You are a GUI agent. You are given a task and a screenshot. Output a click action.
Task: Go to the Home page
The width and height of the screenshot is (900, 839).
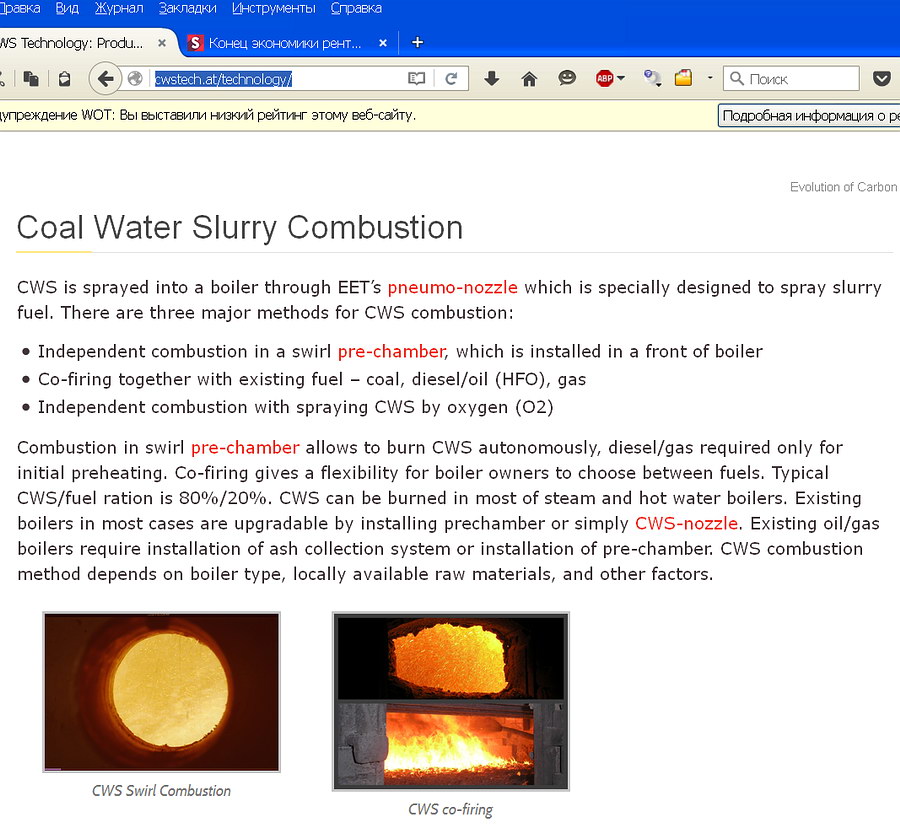529,79
